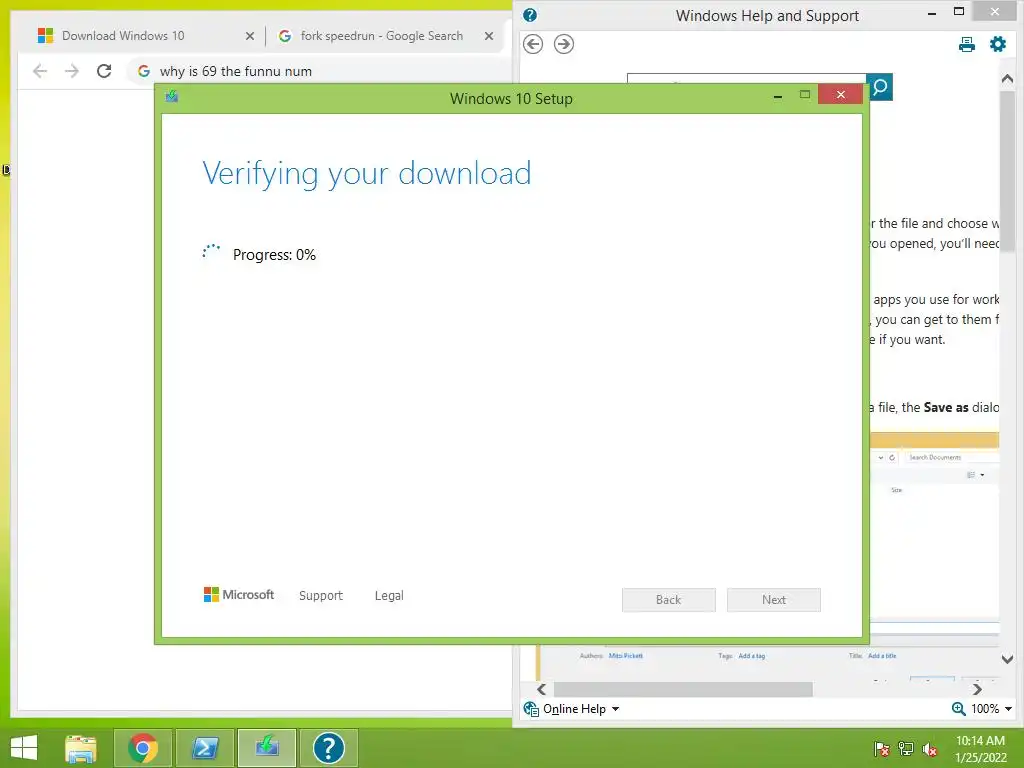Click the 'Verifying your download' heading
Screen dimensions: 1024x768
366,174
